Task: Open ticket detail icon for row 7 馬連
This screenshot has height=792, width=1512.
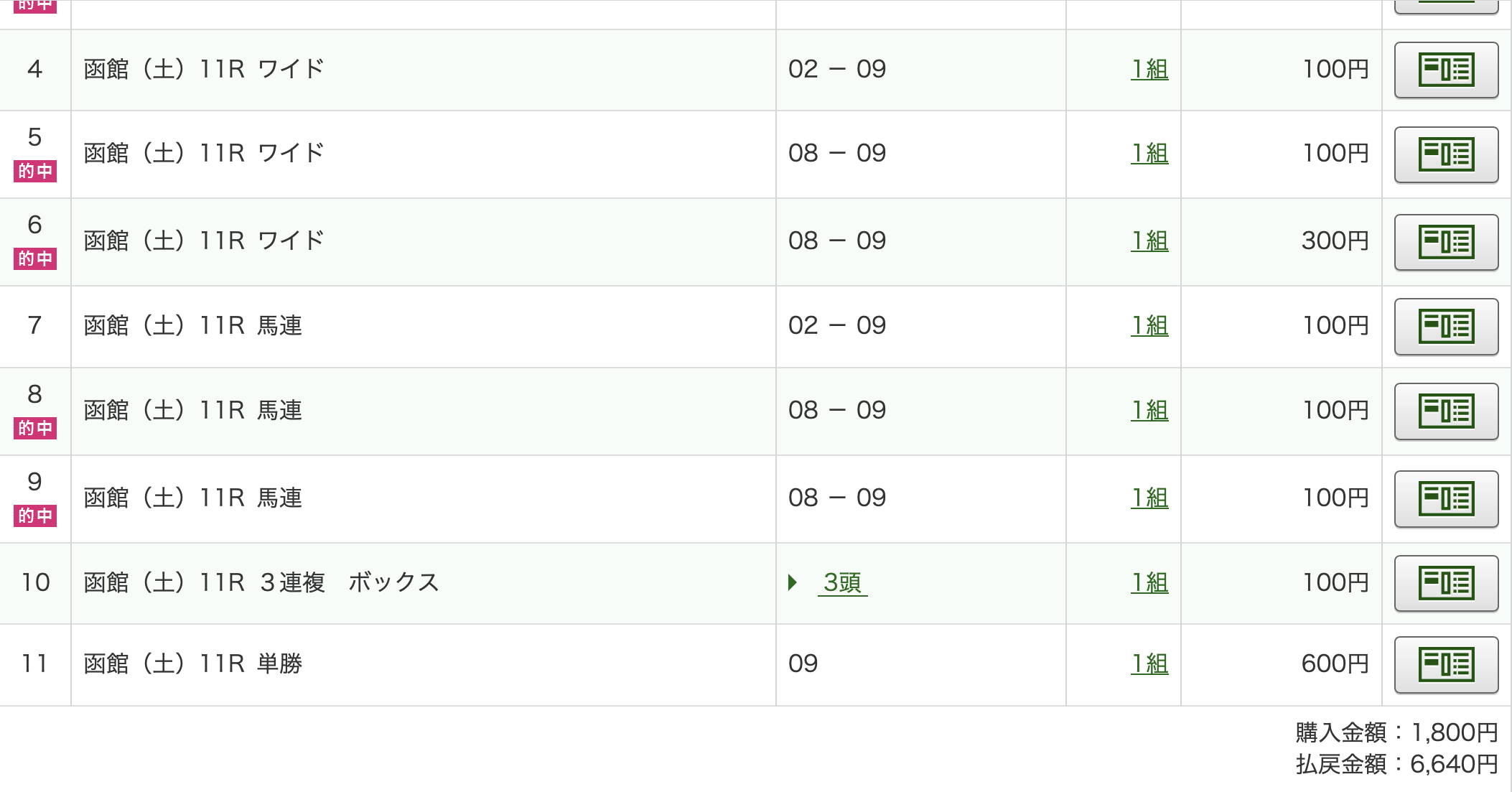Action: click(x=1446, y=327)
